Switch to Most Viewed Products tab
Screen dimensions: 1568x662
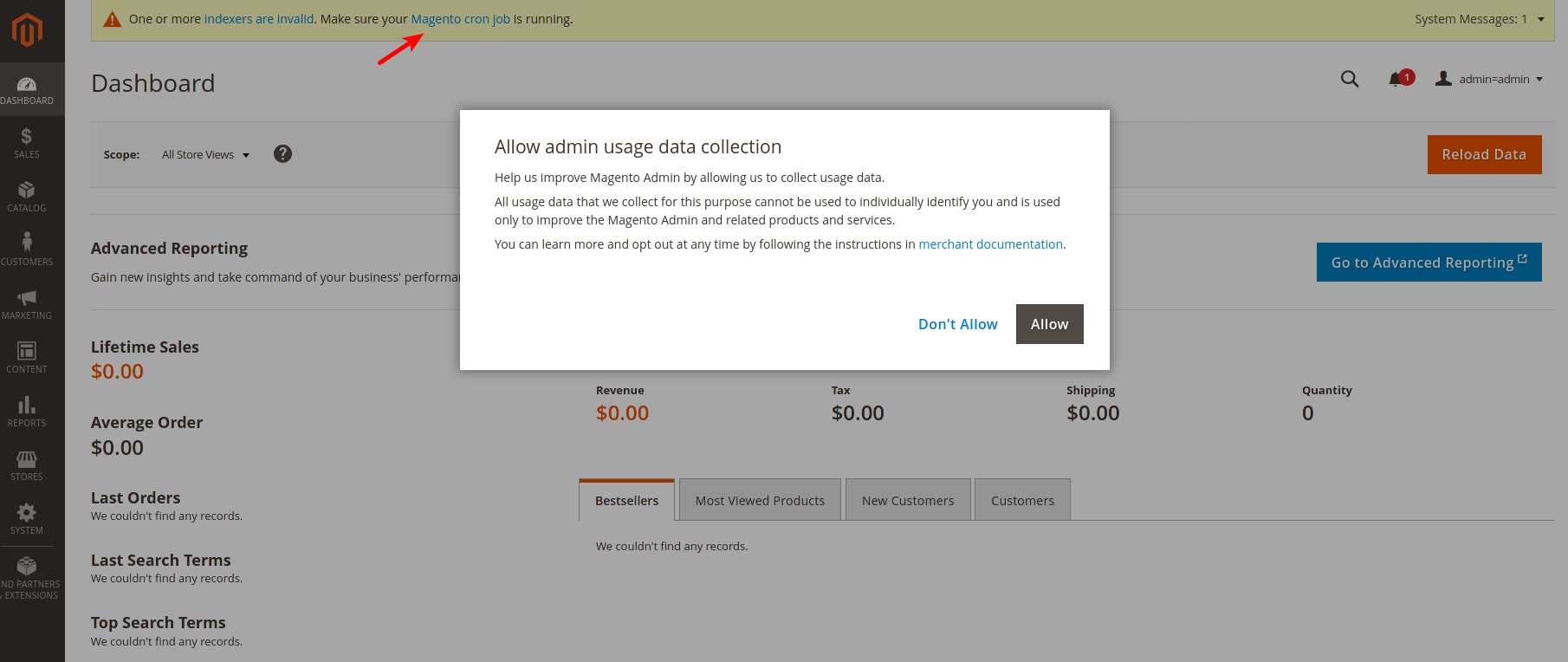(760, 500)
